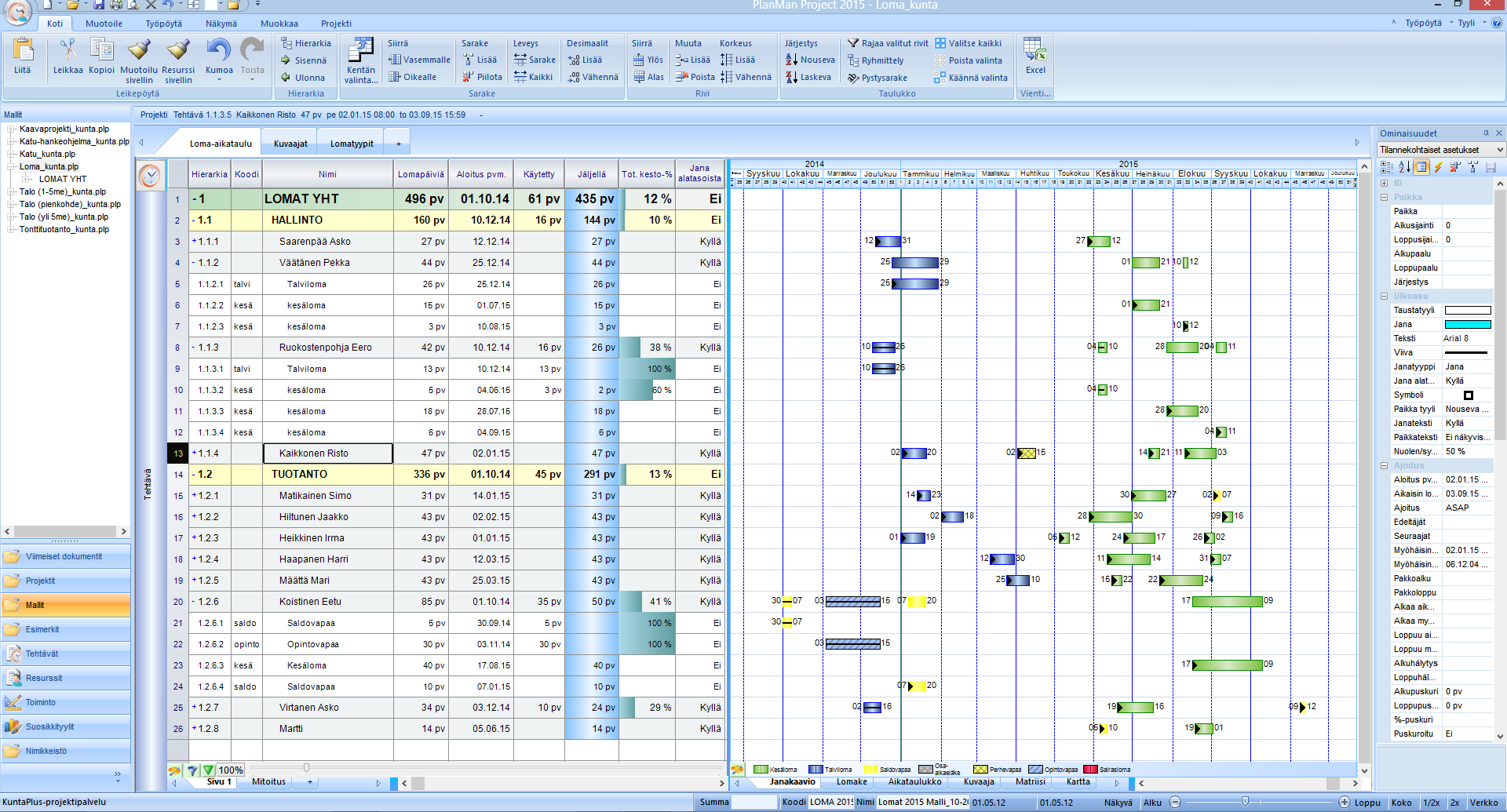The height and width of the screenshot is (812, 1507).
Task: Open Viimeiset dokumentit panel
Action: click(66, 557)
